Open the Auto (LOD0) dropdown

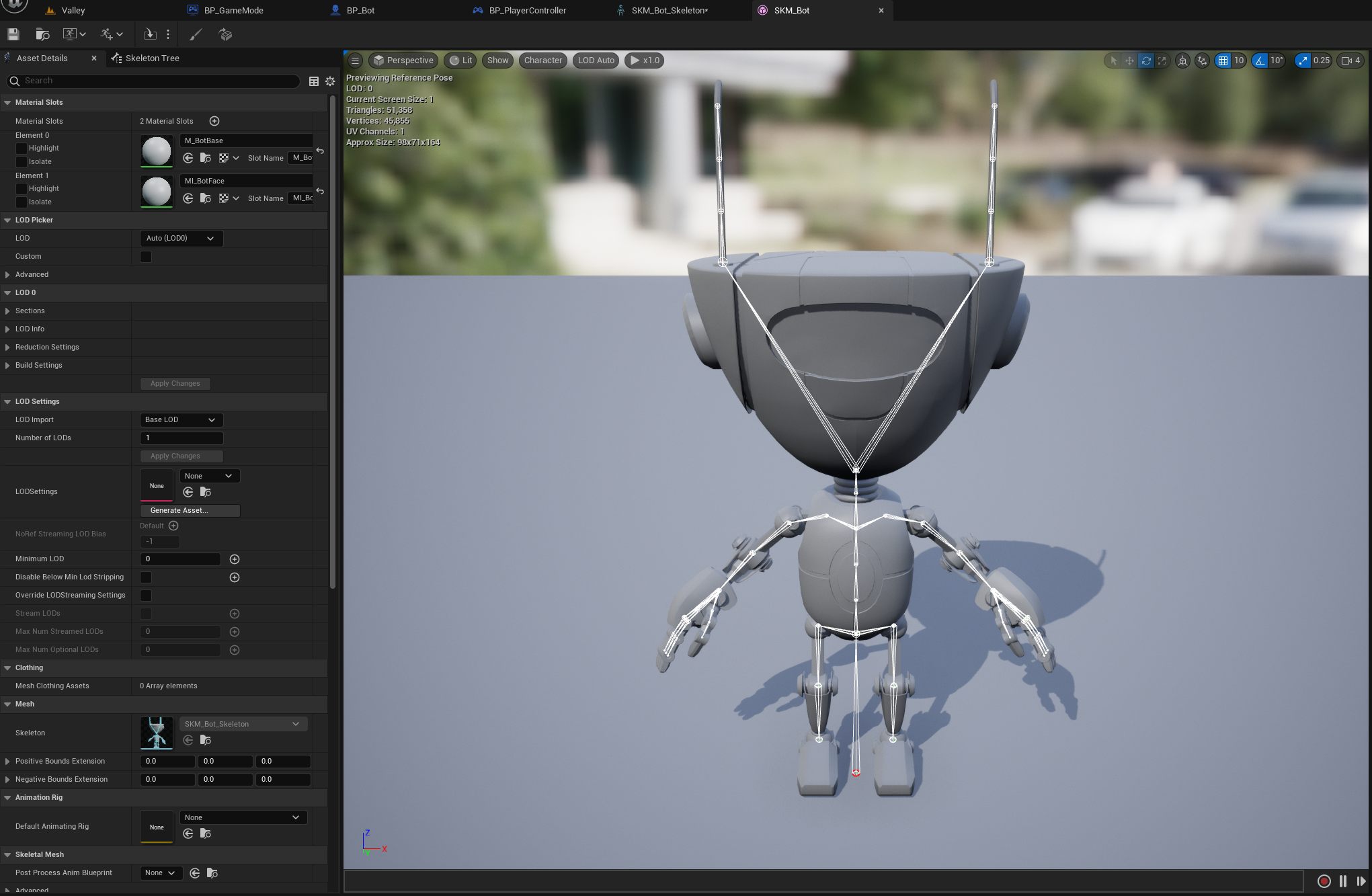(180, 239)
